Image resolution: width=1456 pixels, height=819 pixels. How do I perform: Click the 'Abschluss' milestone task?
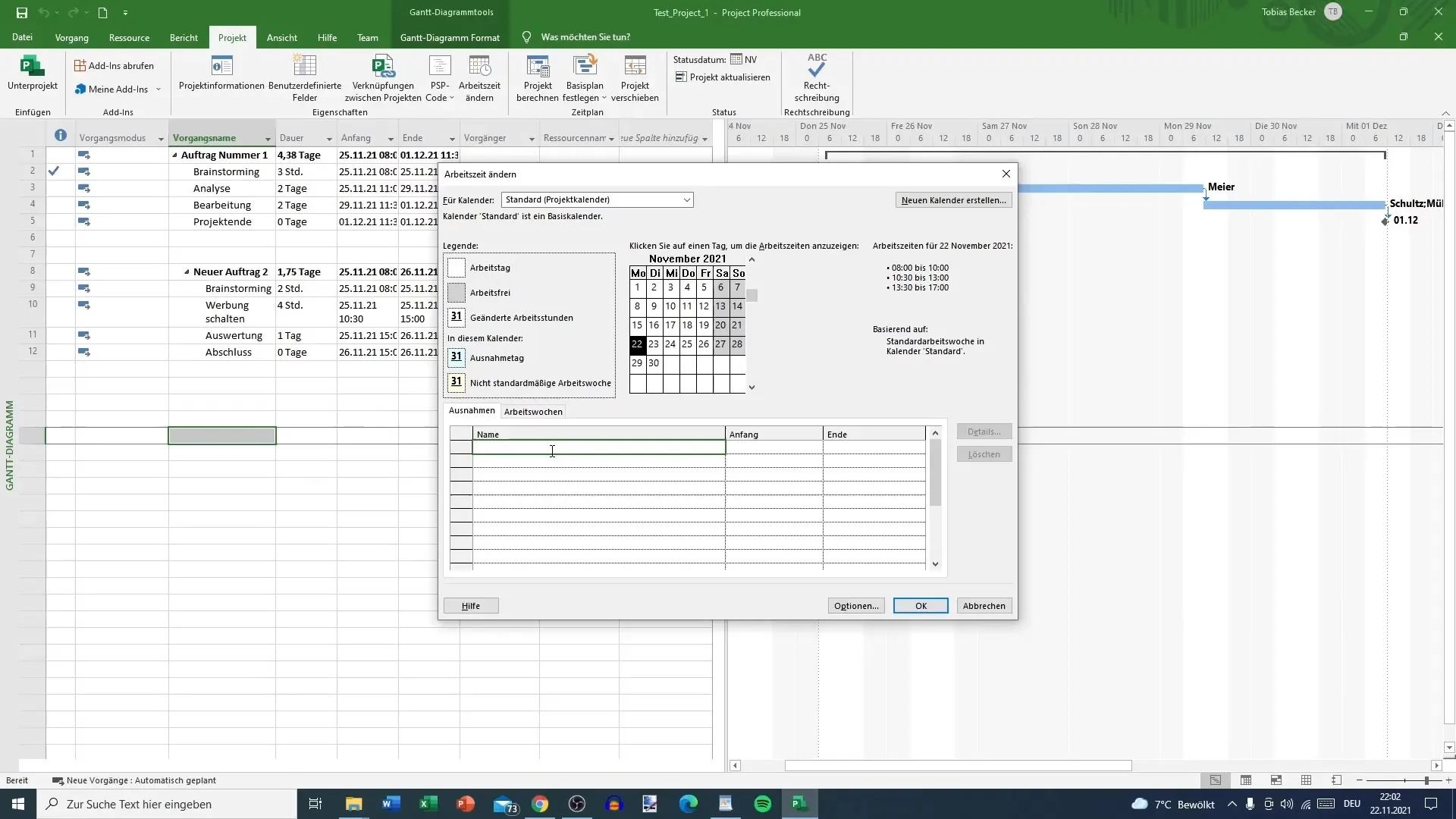228,353
